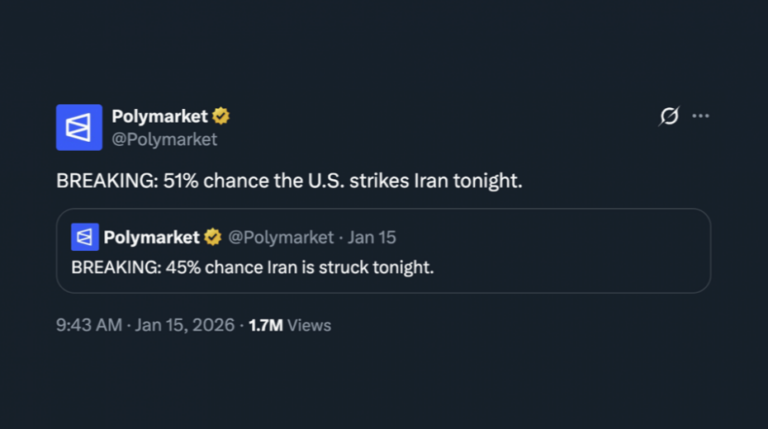This screenshot has height=429, width=768.
Task: Click the Views label in post footer
Action: pos(309,325)
